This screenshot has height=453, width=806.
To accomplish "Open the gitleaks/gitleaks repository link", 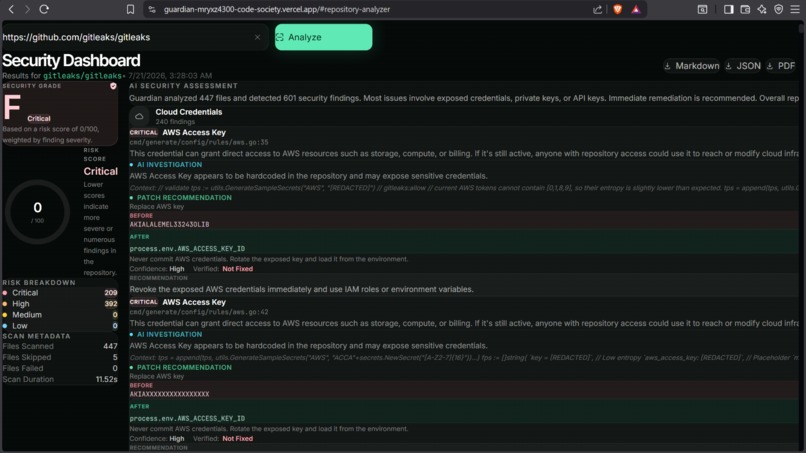I will click(x=82, y=76).
